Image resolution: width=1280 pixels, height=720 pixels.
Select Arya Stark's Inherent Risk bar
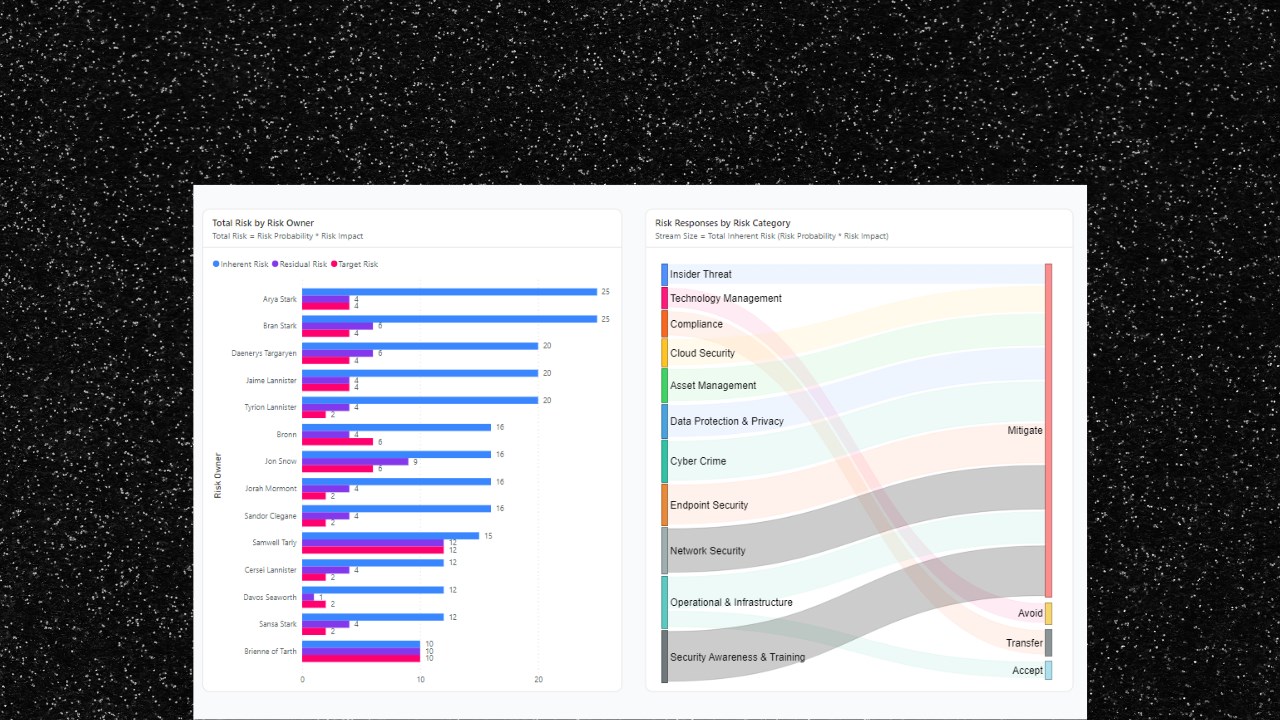(x=450, y=291)
